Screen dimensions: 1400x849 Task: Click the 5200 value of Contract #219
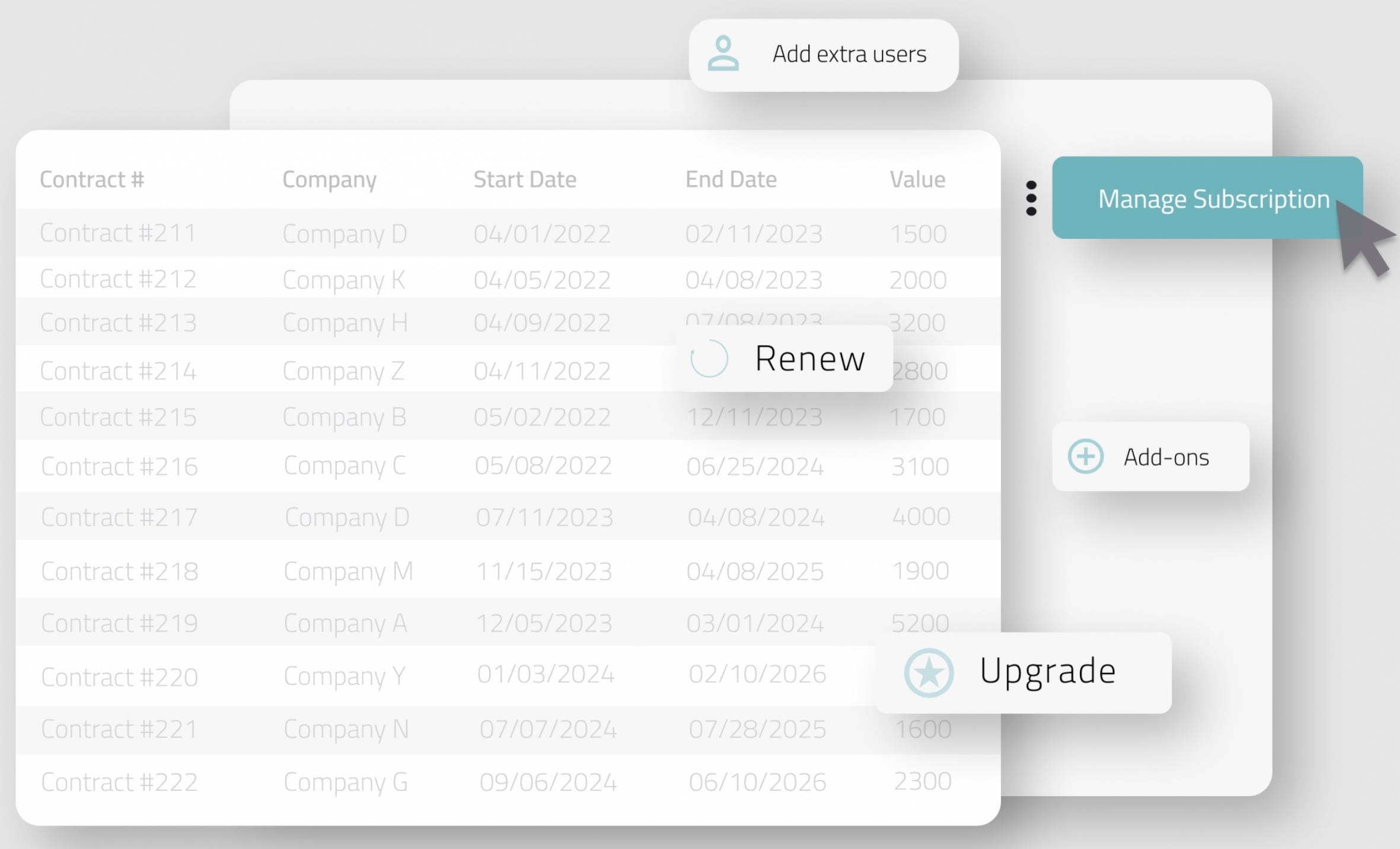[x=920, y=623]
